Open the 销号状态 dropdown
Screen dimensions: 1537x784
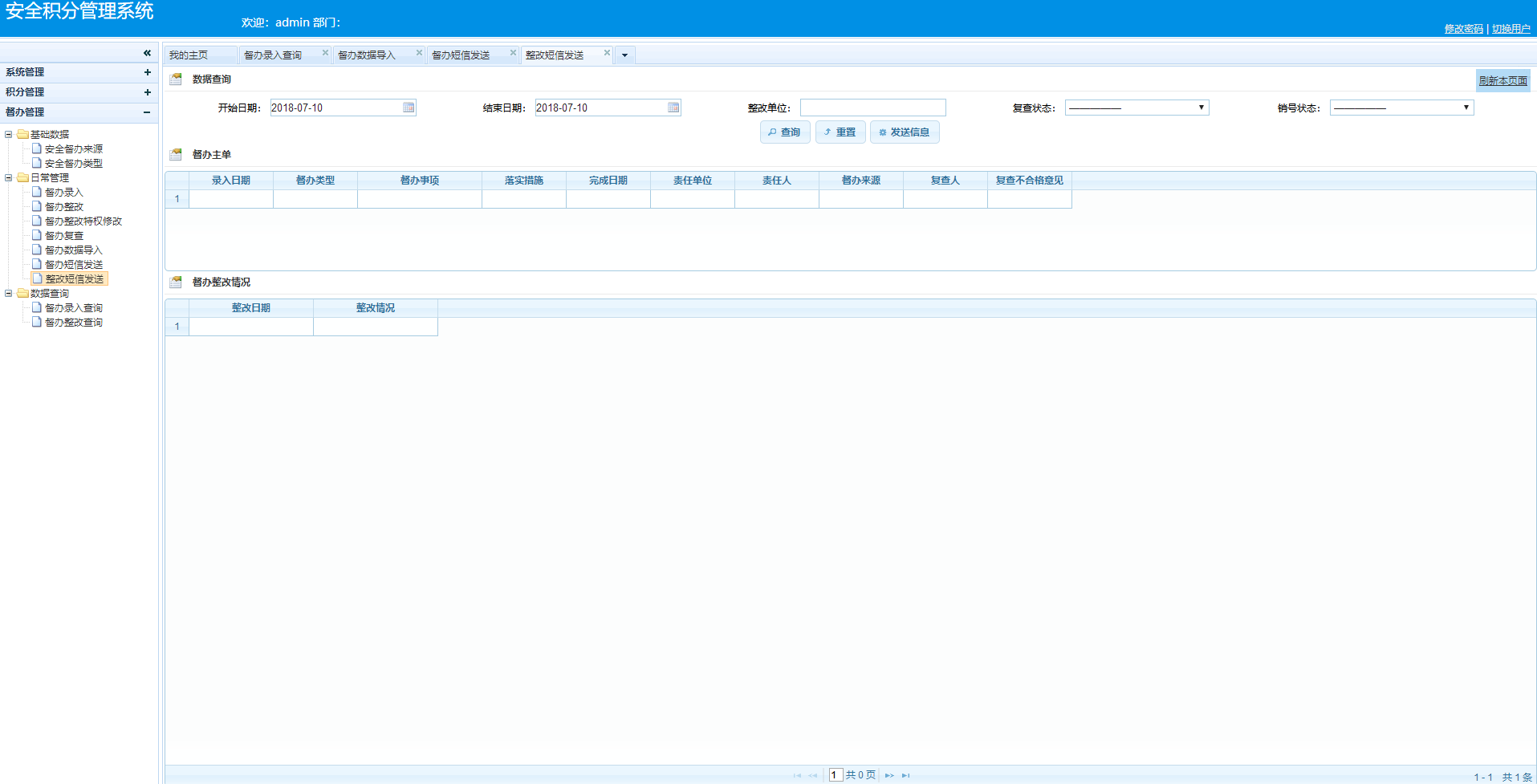coord(1401,108)
